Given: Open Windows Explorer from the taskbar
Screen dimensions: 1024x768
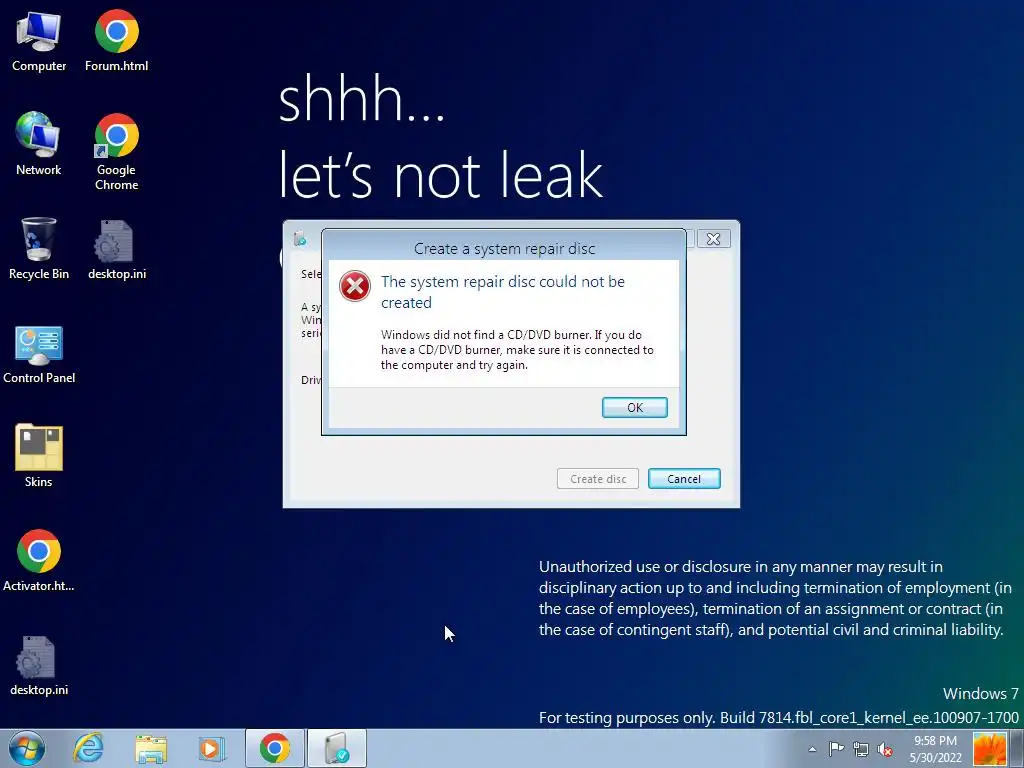Looking at the screenshot, I should (x=151, y=748).
